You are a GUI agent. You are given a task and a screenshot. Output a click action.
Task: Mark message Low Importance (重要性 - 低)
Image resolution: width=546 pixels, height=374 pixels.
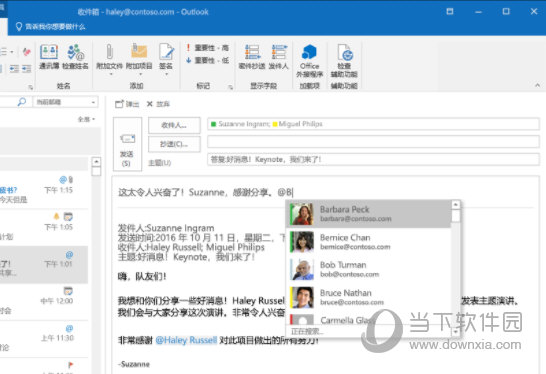(207, 61)
